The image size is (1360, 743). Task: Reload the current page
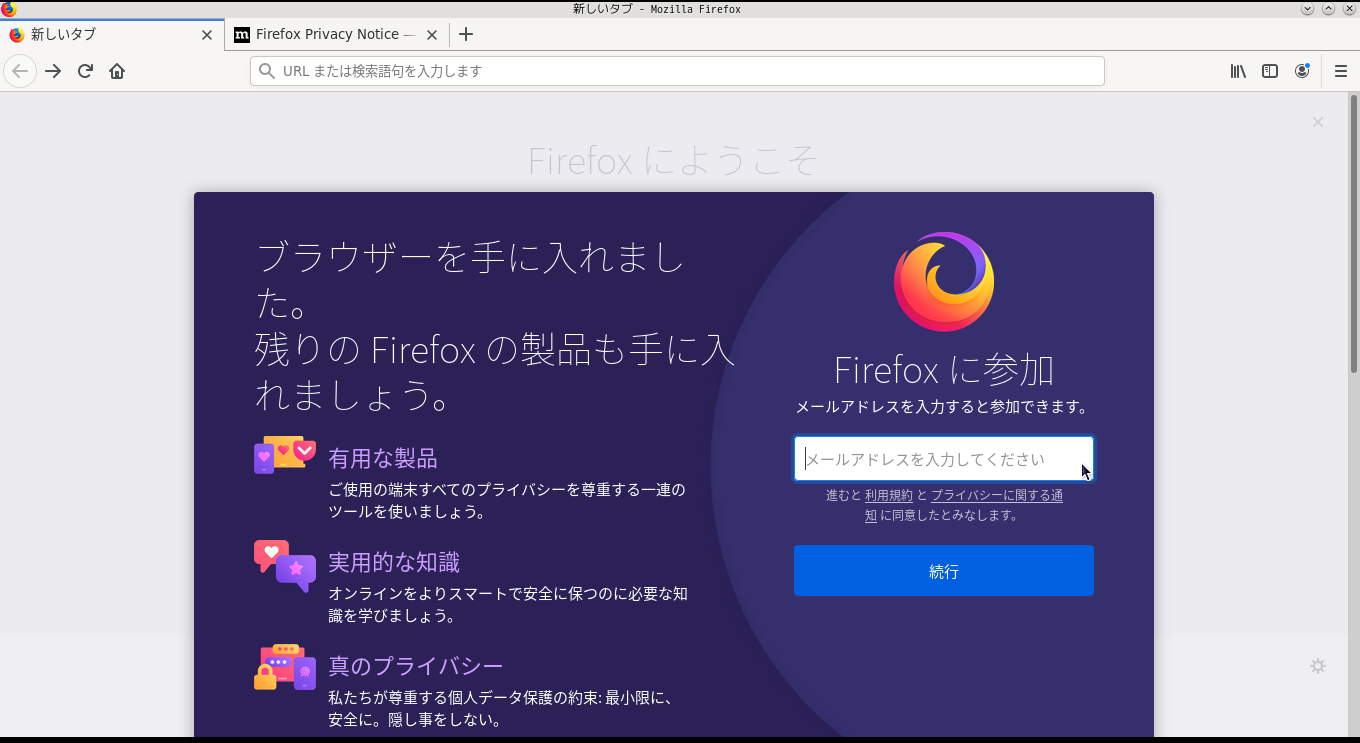85,71
